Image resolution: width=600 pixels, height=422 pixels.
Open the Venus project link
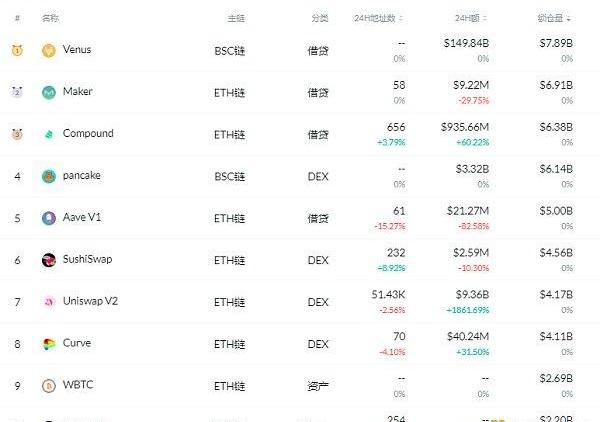coord(76,49)
